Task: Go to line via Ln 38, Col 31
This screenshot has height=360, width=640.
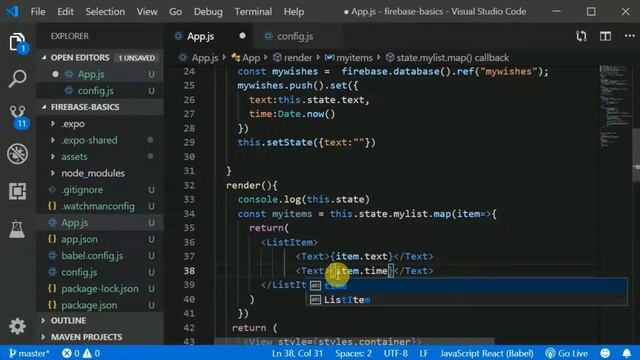Action: pos(297,353)
